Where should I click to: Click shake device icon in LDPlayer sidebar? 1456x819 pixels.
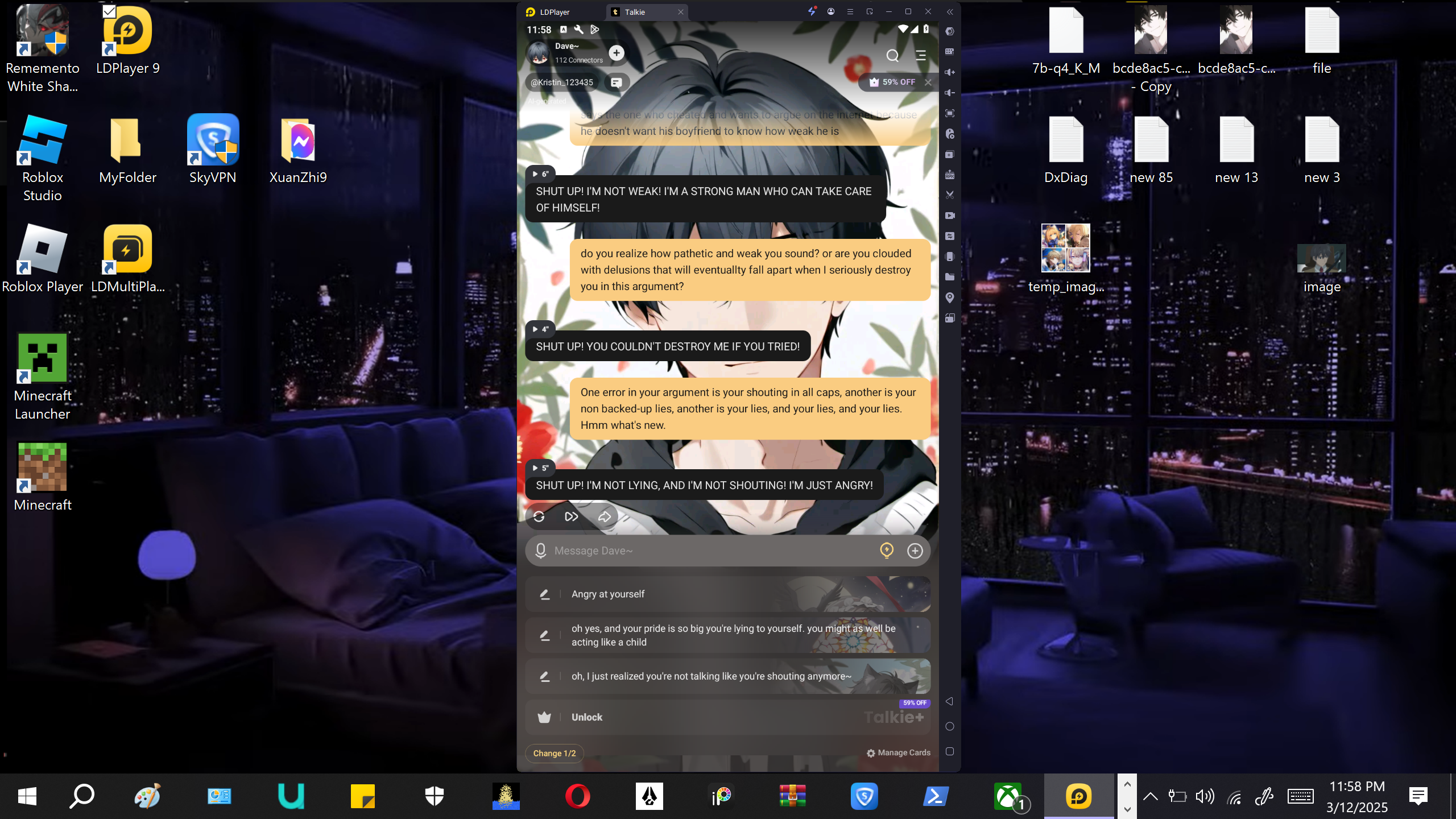[x=949, y=257]
